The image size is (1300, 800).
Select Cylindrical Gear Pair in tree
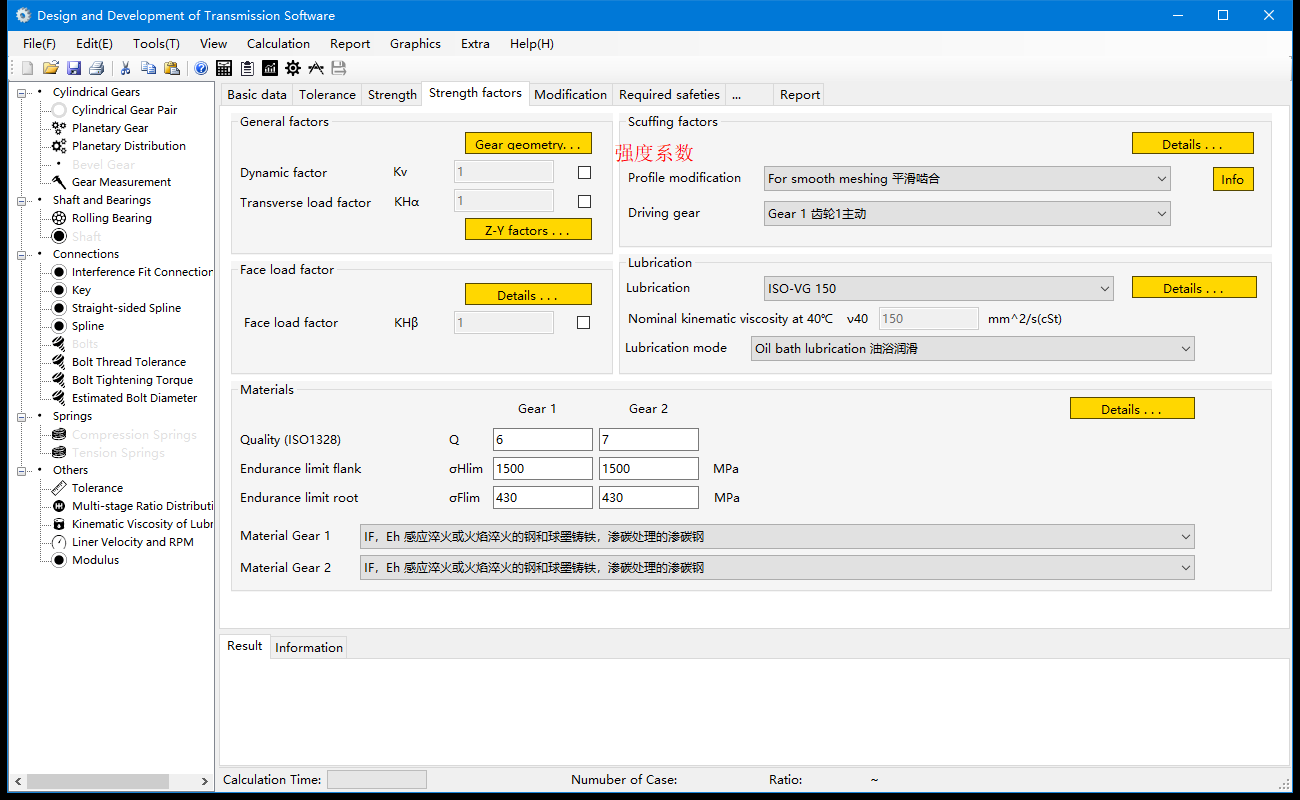click(x=124, y=110)
